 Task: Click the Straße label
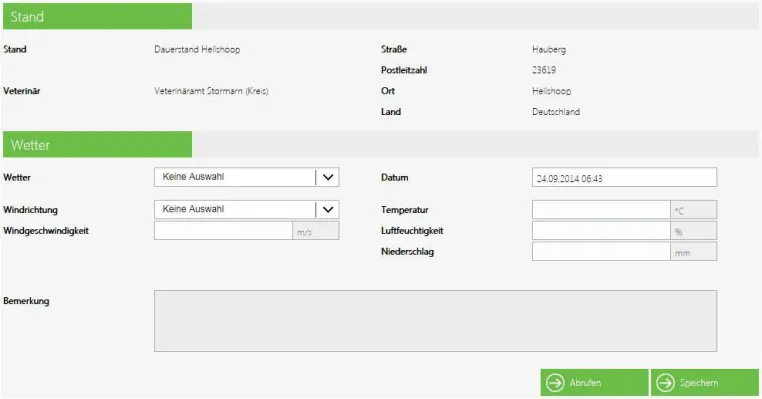pos(394,50)
